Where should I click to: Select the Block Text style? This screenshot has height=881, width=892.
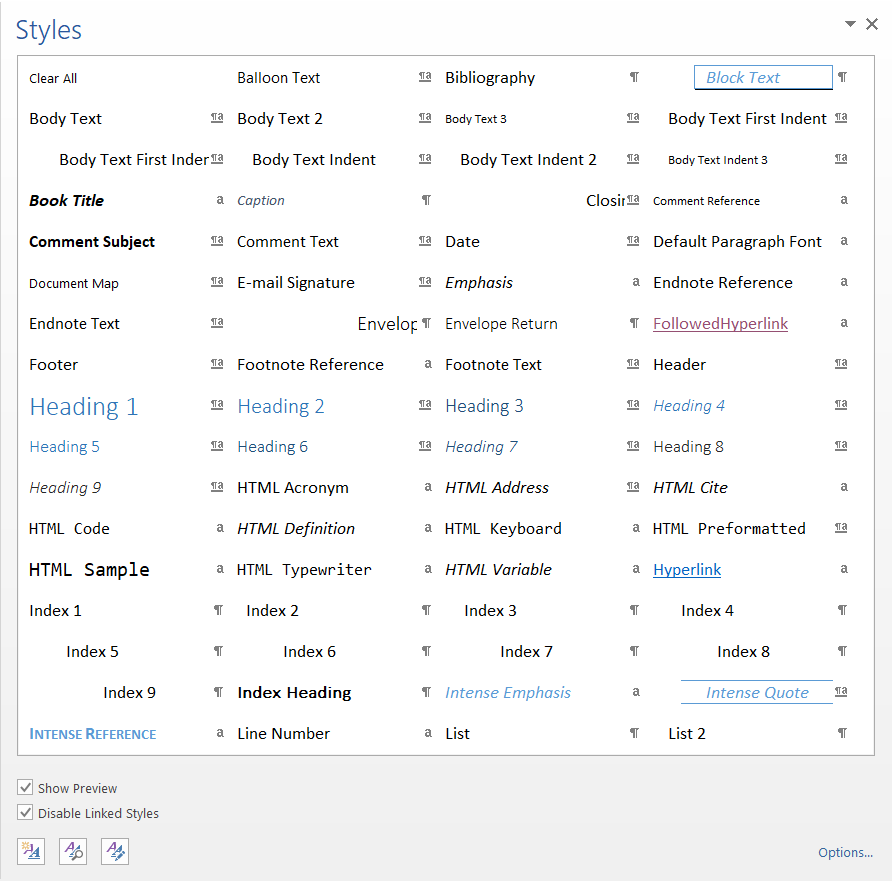pos(763,77)
